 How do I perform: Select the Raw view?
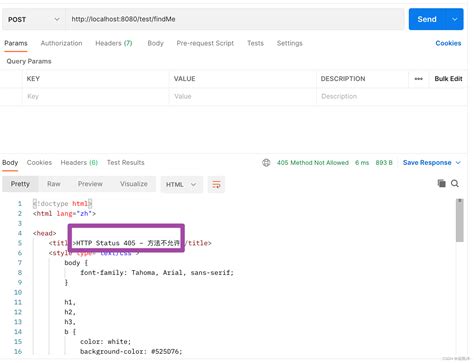click(x=54, y=184)
